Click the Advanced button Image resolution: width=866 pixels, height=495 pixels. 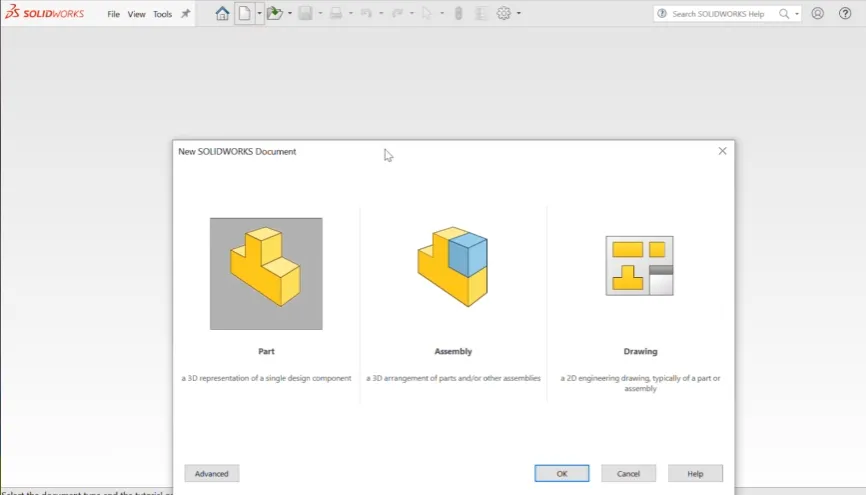pyautogui.click(x=212, y=473)
